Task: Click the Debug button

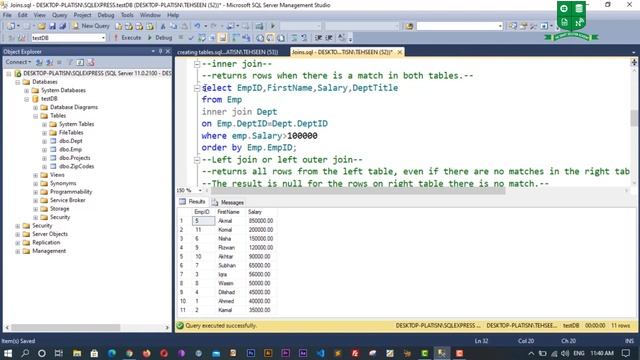Action: pos(160,38)
